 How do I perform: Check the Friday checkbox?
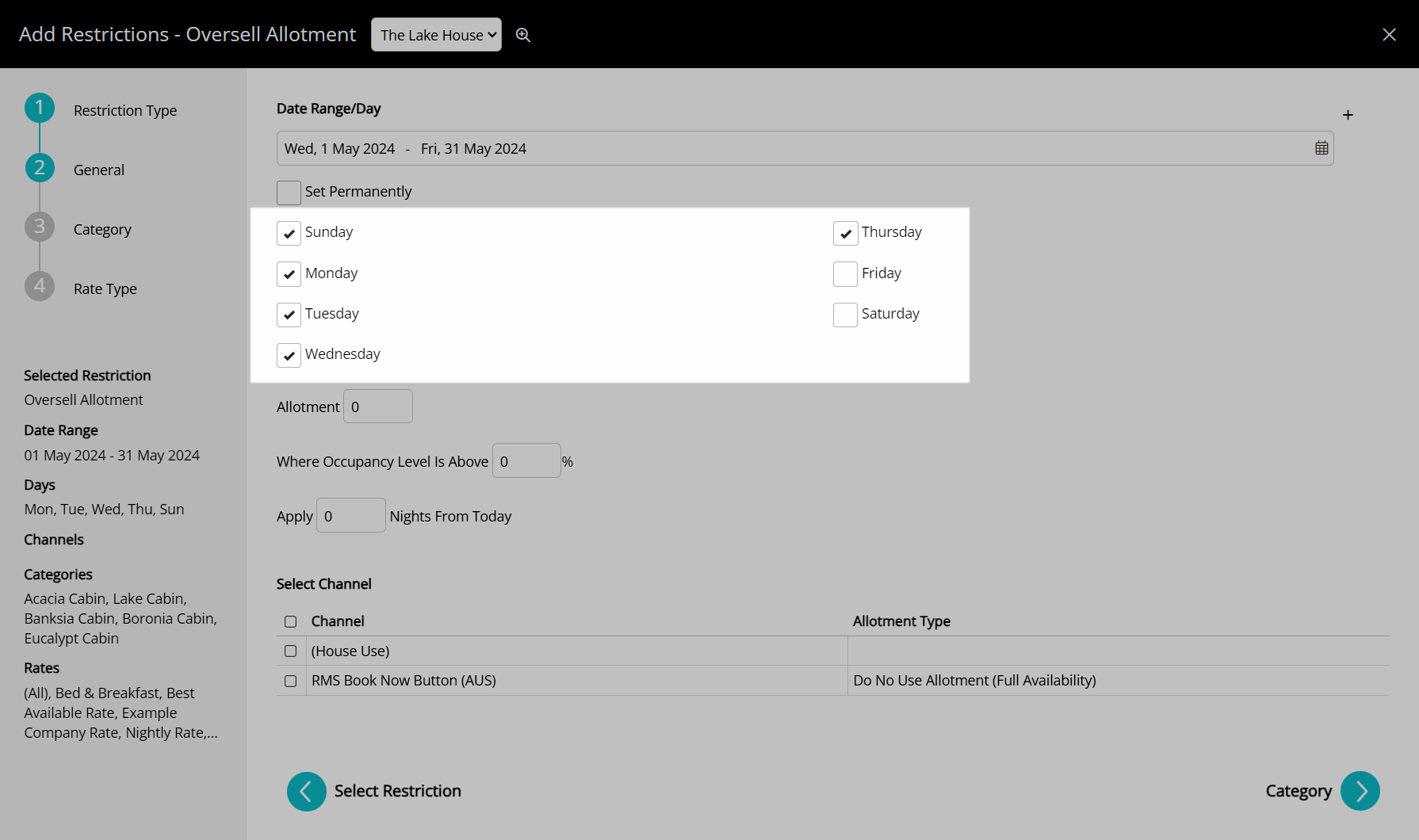point(845,274)
